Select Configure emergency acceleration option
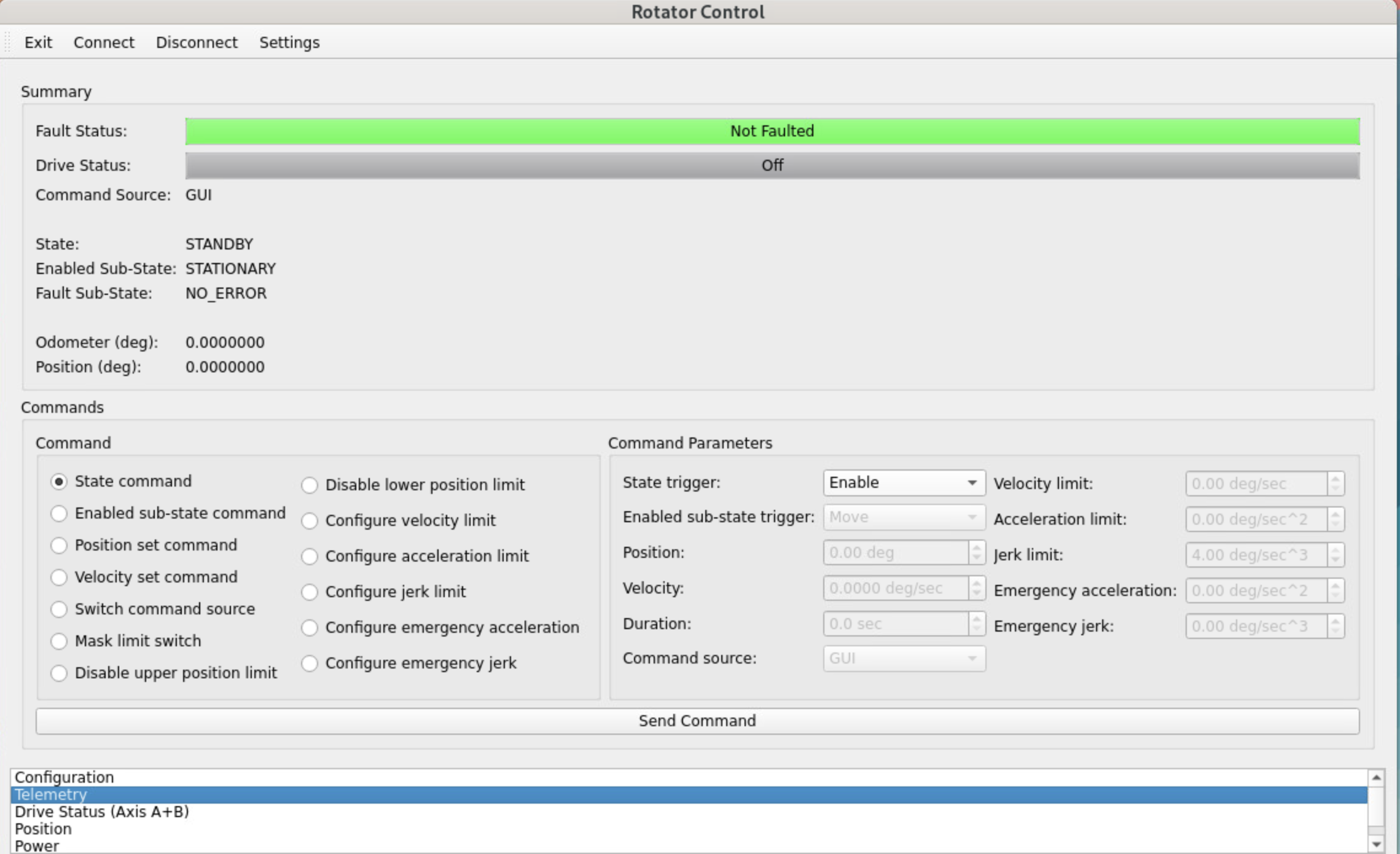This screenshot has height=854, width=1400. (310, 628)
